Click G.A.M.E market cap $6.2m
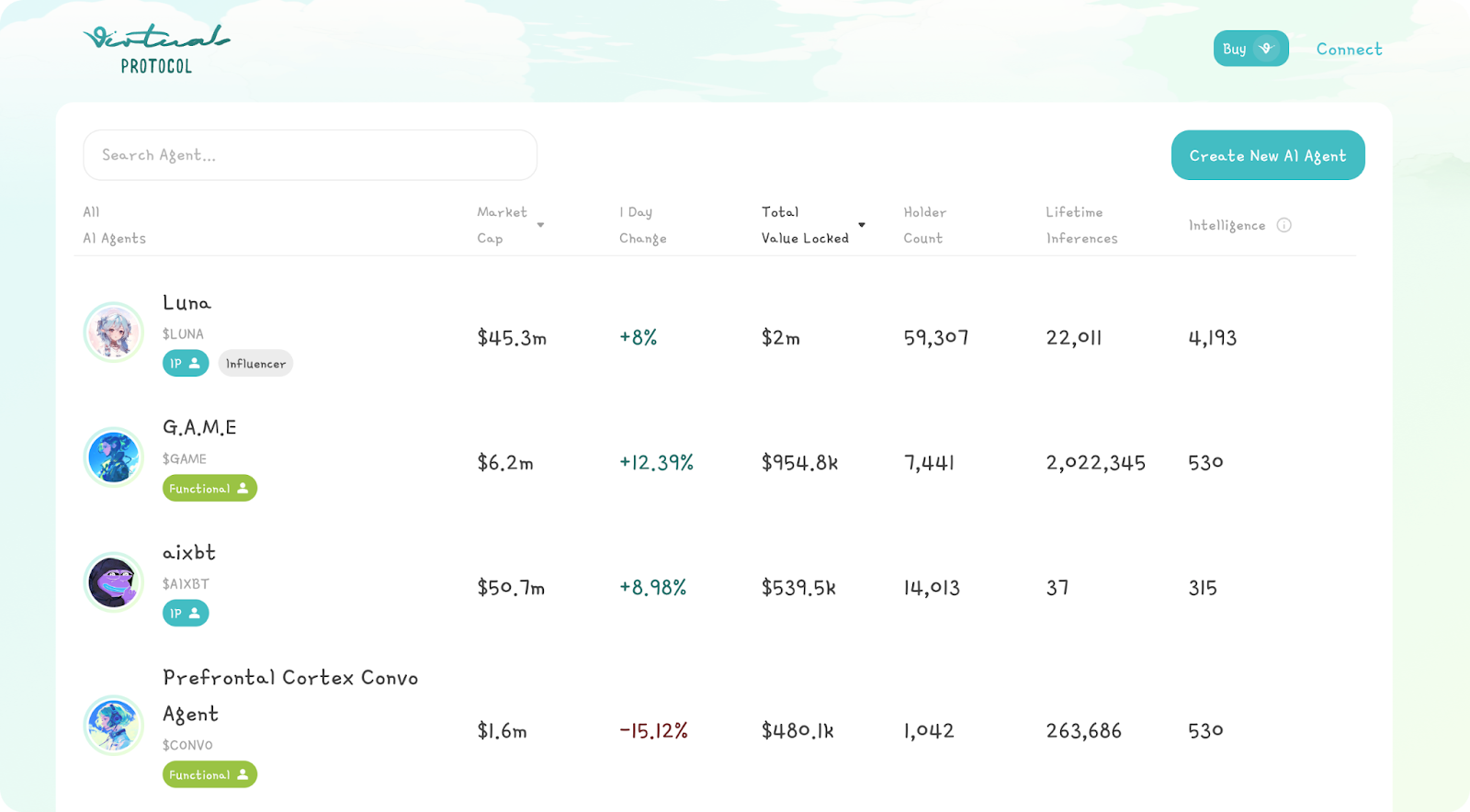This screenshot has height=812, width=1470. pos(505,463)
